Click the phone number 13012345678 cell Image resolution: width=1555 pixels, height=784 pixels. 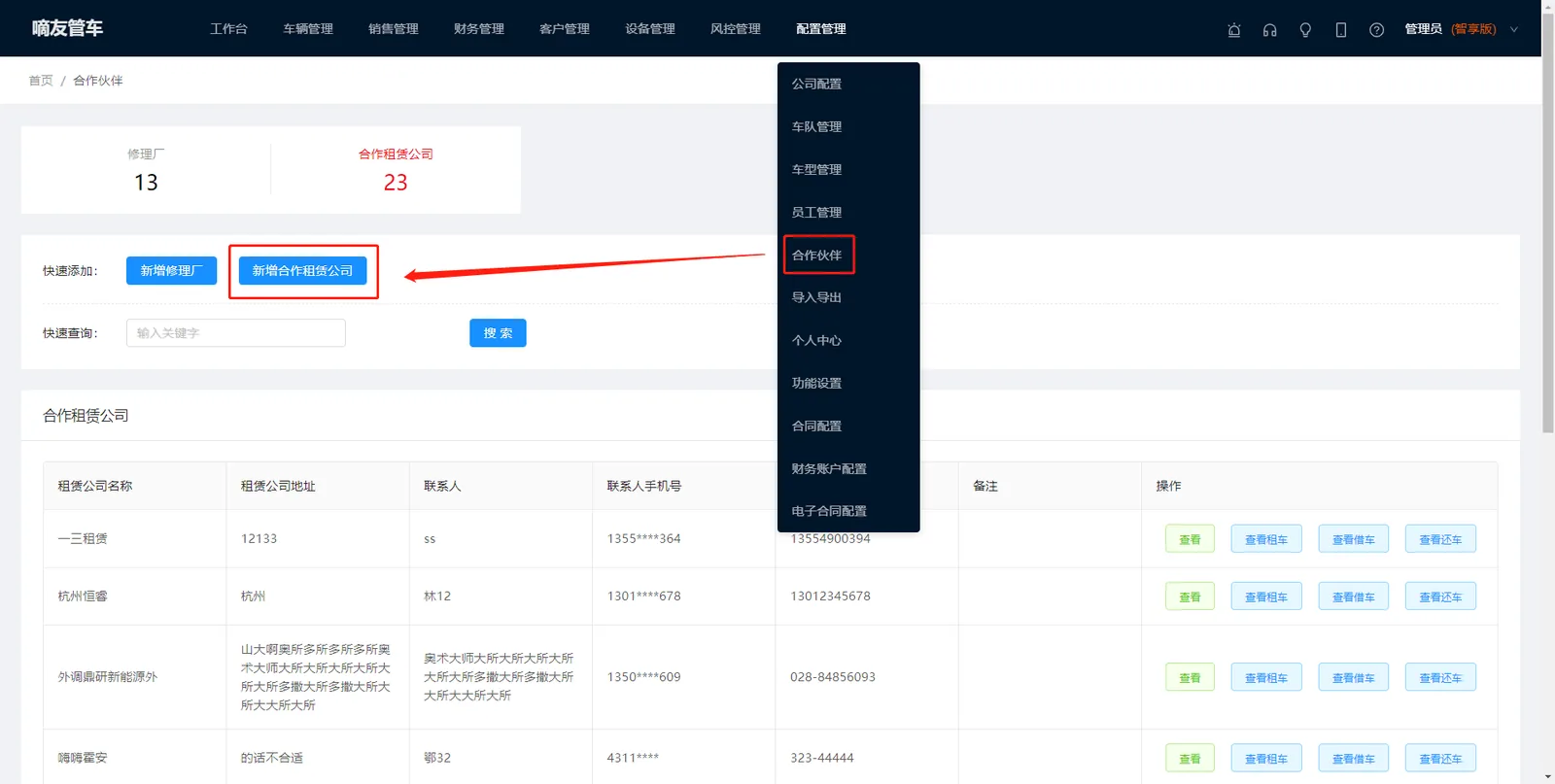[x=867, y=597]
